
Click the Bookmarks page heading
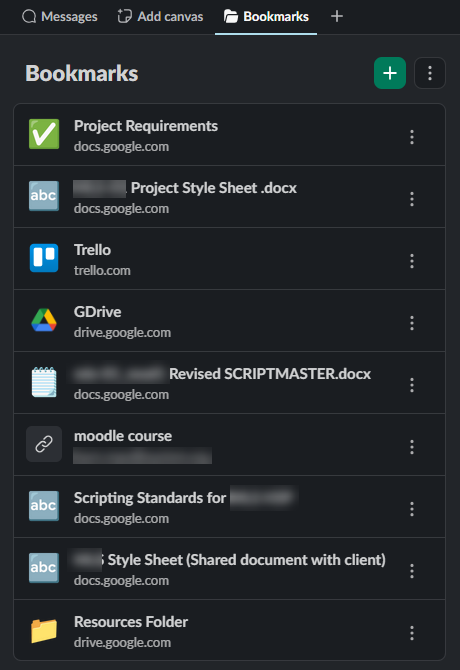click(x=82, y=73)
